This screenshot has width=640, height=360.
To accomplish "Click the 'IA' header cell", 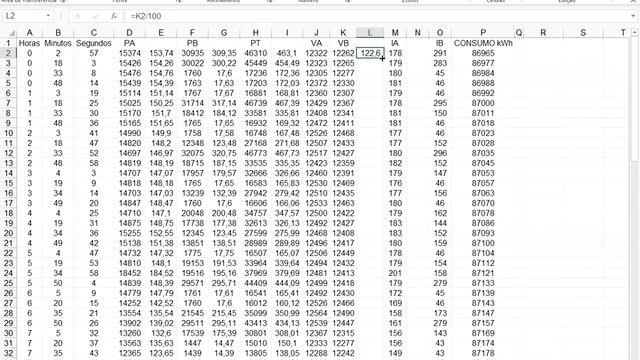I will click(395, 43).
